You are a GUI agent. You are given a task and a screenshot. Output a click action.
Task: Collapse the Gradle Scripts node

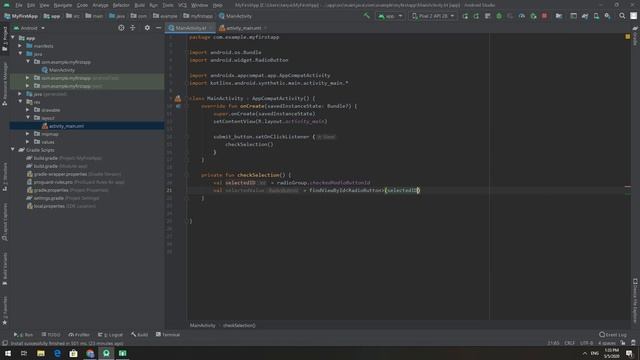(13, 150)
